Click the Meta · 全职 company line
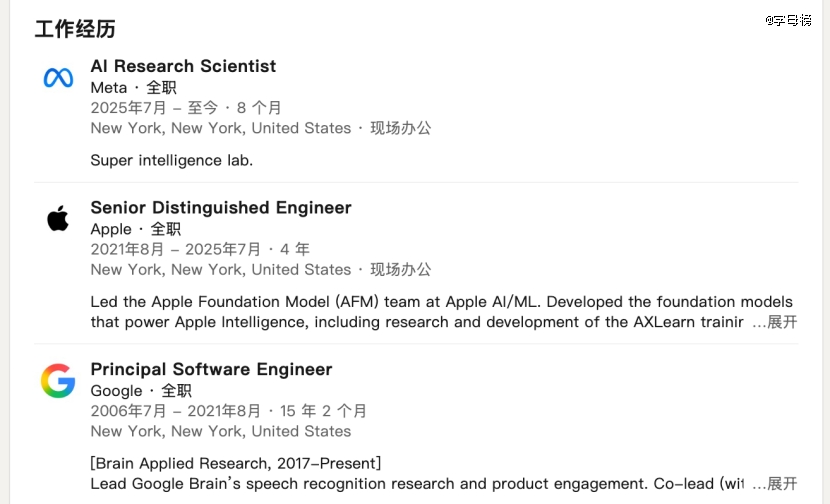830x504 pixels. coord(133,88)
